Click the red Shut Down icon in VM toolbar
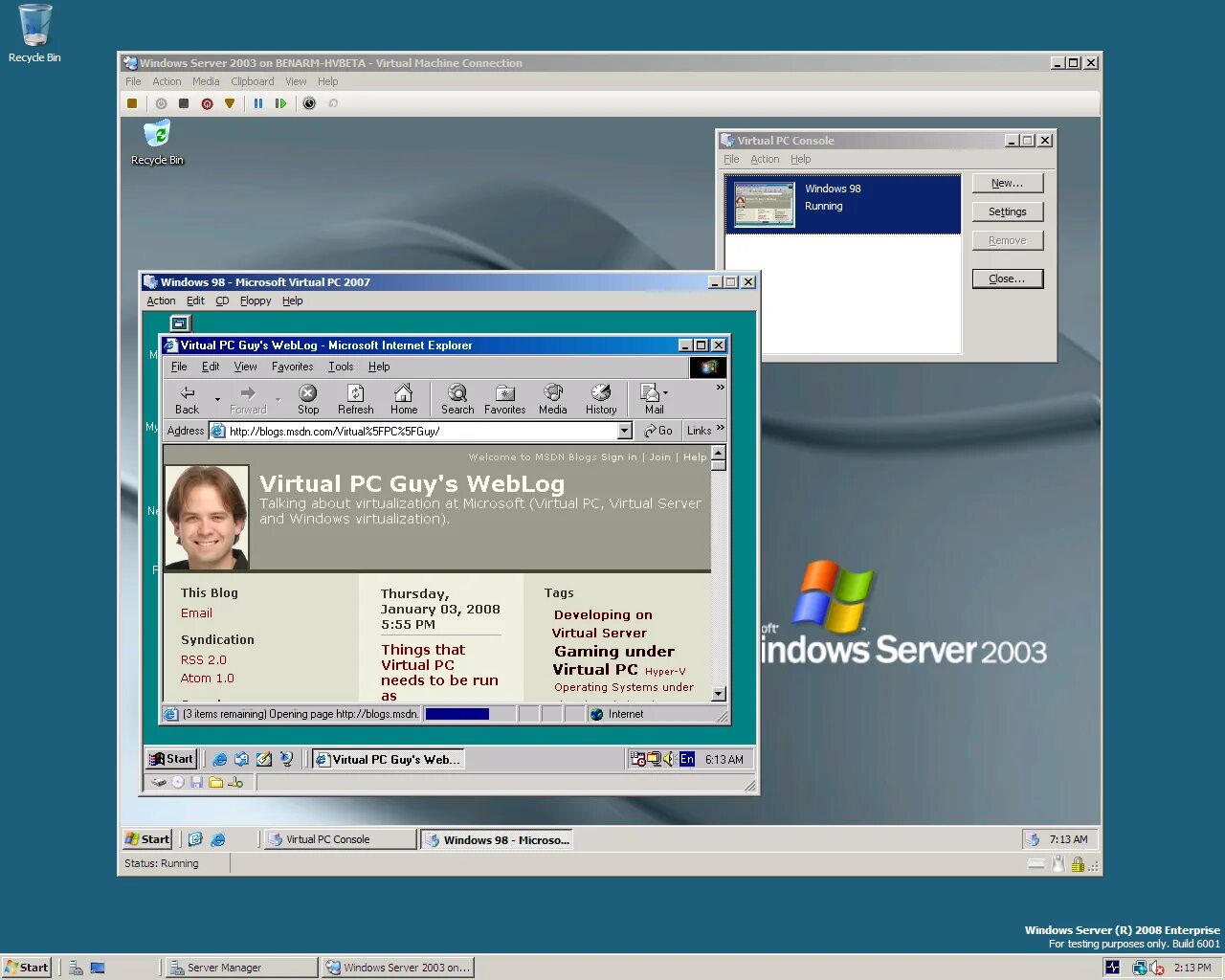The image size is (1225, 980). point(207,103)
